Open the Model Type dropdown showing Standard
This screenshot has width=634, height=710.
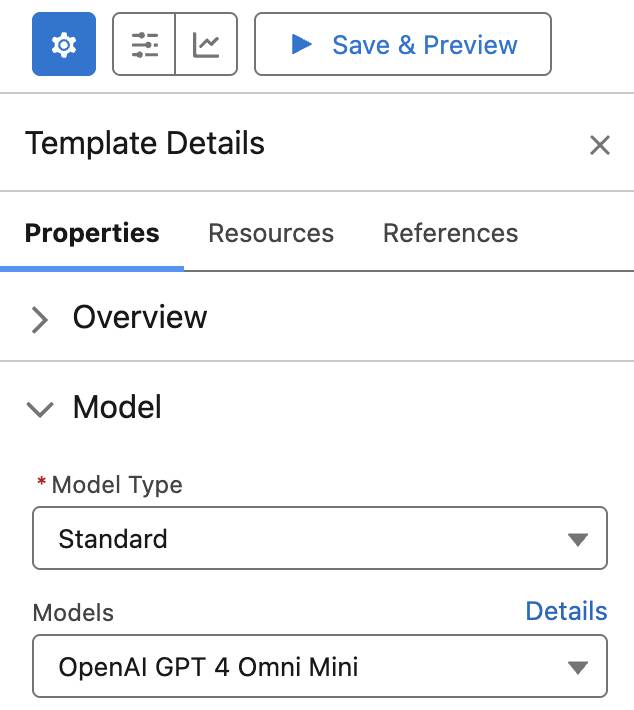point(320,538)
